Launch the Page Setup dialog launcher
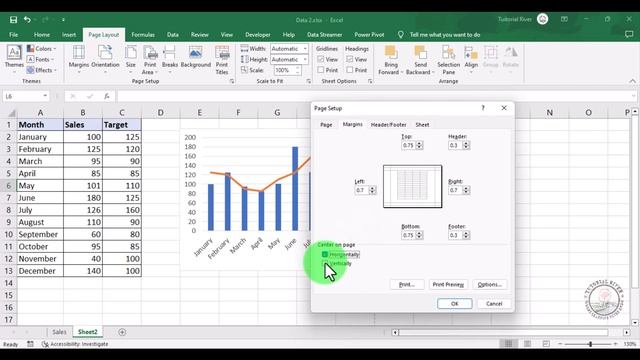This screenshot has width=640, height=360. [x=232, y=82]
